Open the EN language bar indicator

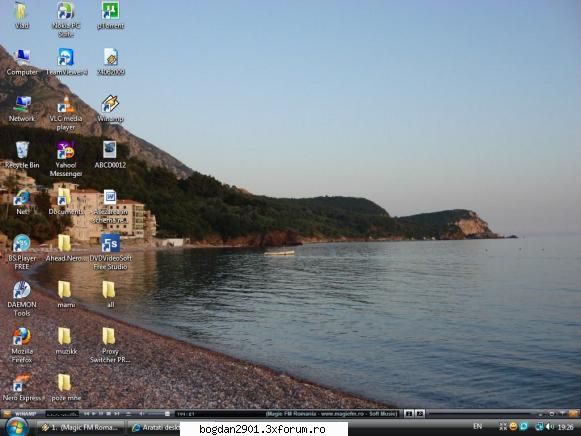tap(477, 427)
